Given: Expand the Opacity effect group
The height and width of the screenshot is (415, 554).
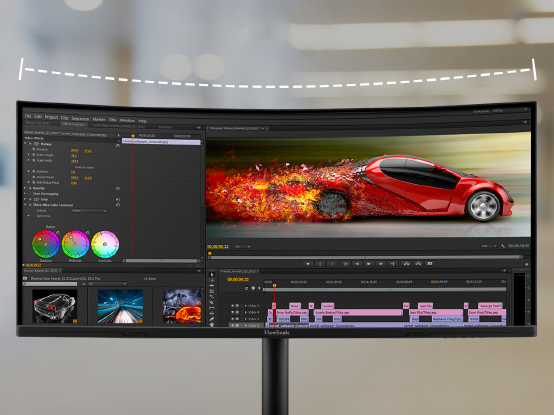Looking at the screenshot, I should (x=25, y=188).
